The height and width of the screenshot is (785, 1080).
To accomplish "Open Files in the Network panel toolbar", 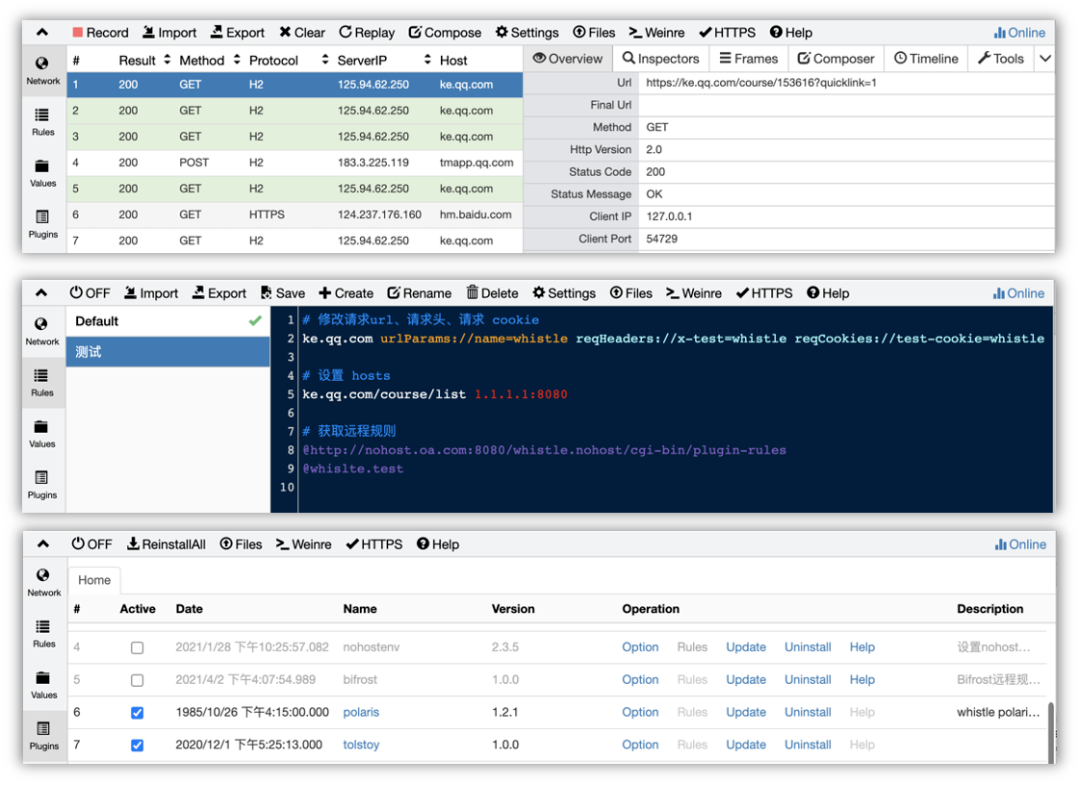I will coord(594,32).
